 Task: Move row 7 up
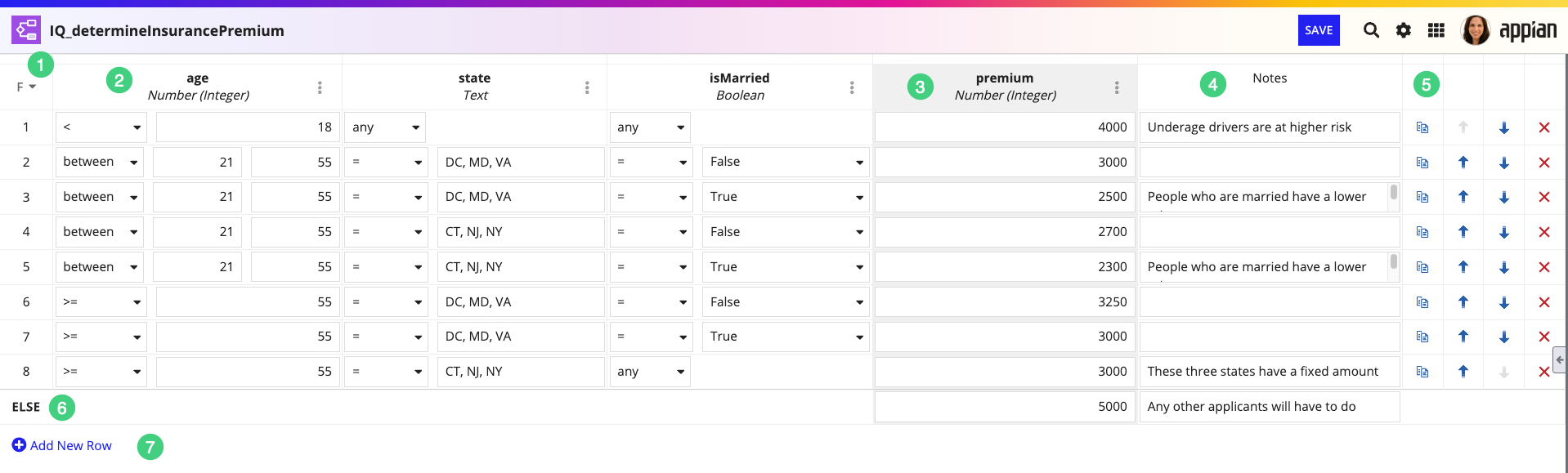1463,337
